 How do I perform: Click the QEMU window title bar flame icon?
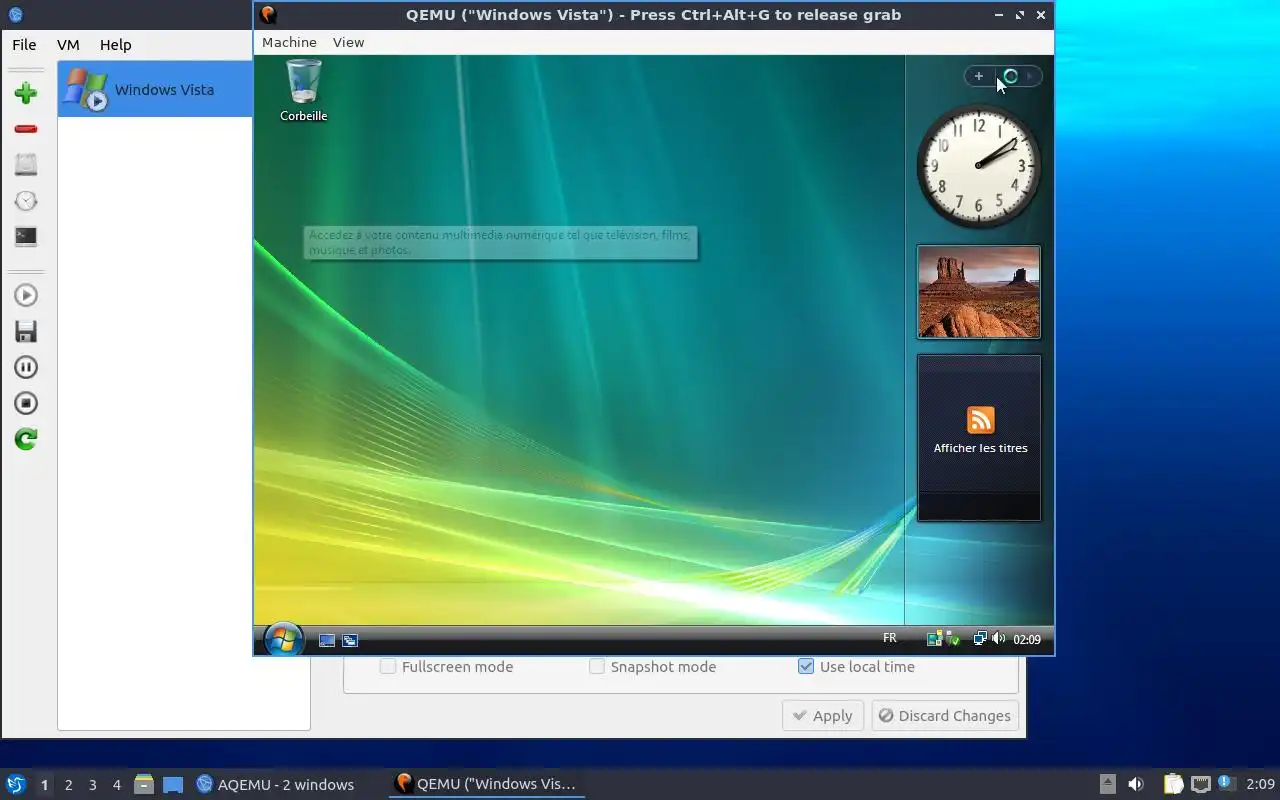pos(268,15)
